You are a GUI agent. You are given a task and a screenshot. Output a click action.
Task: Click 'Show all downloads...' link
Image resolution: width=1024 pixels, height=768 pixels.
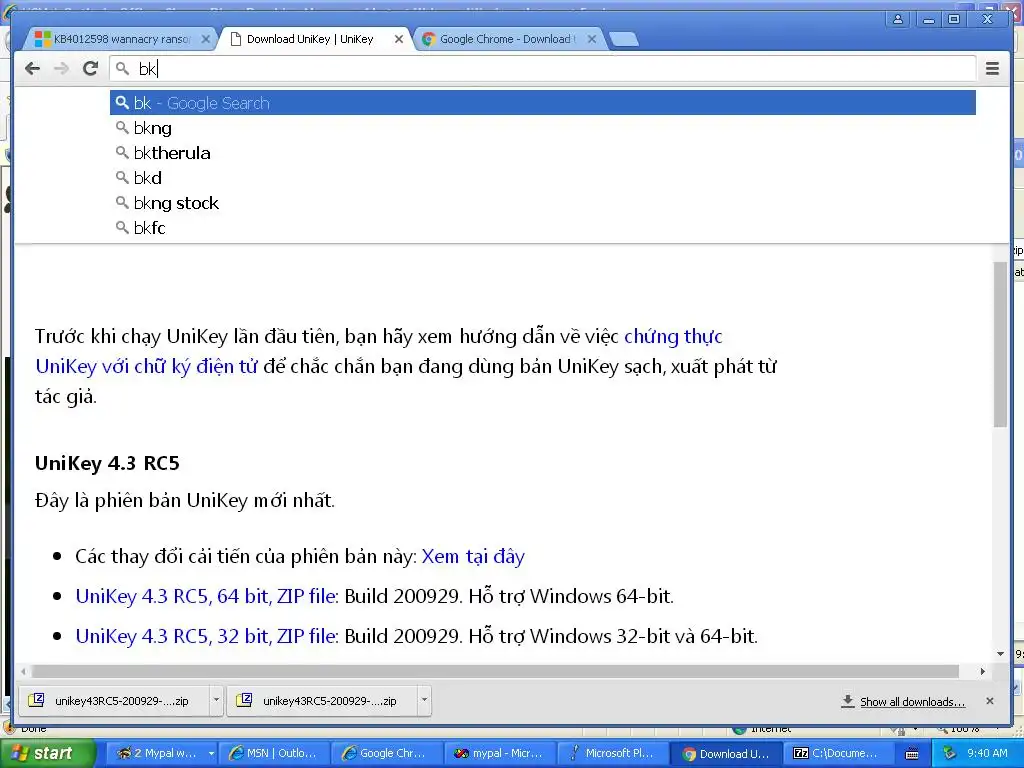pos(912,702)
